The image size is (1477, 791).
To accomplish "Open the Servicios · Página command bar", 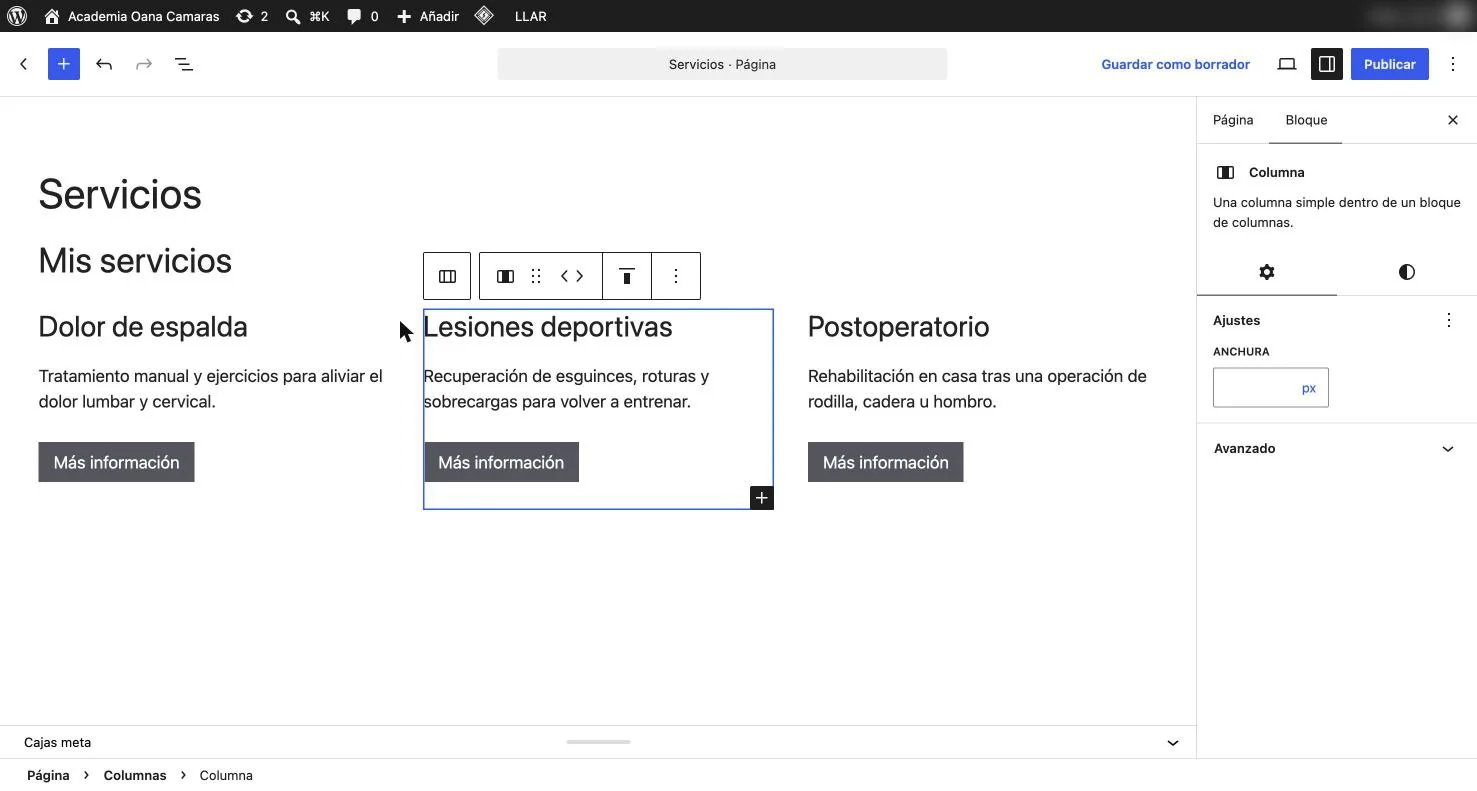I will click(722, 64).
